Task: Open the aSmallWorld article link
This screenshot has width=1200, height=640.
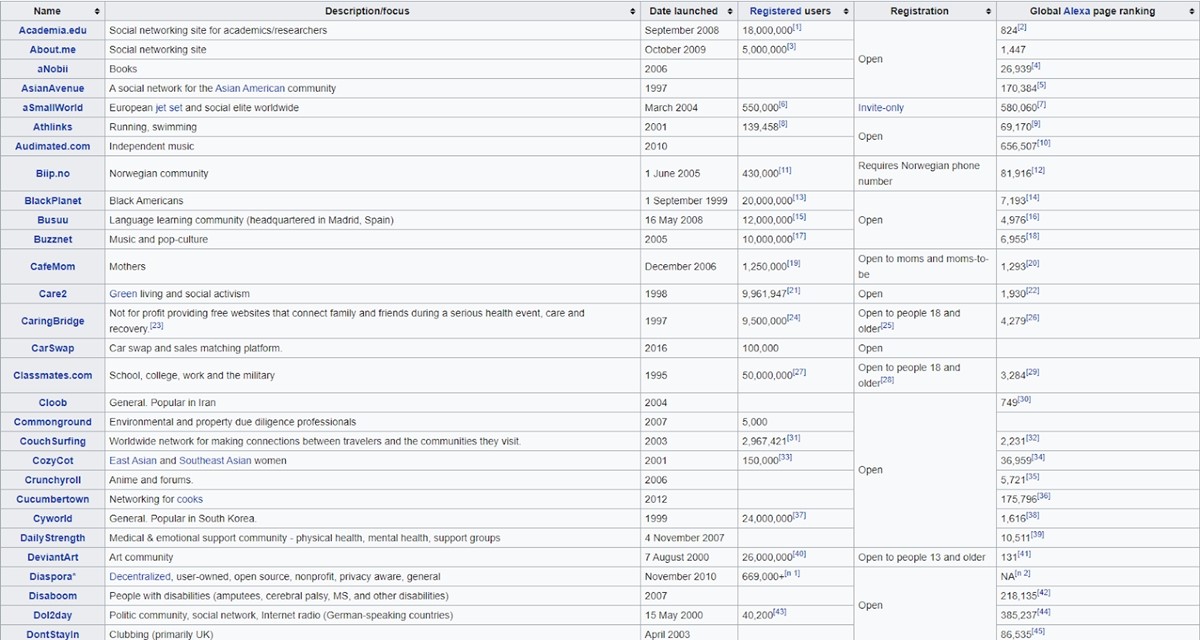Action: (52, 107)
